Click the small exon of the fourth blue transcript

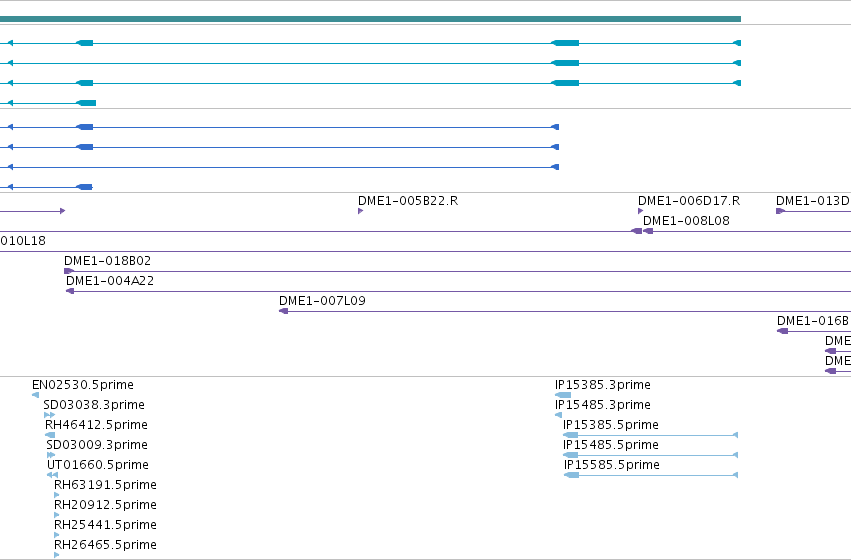pyautogui.click(x=84, y=187)
